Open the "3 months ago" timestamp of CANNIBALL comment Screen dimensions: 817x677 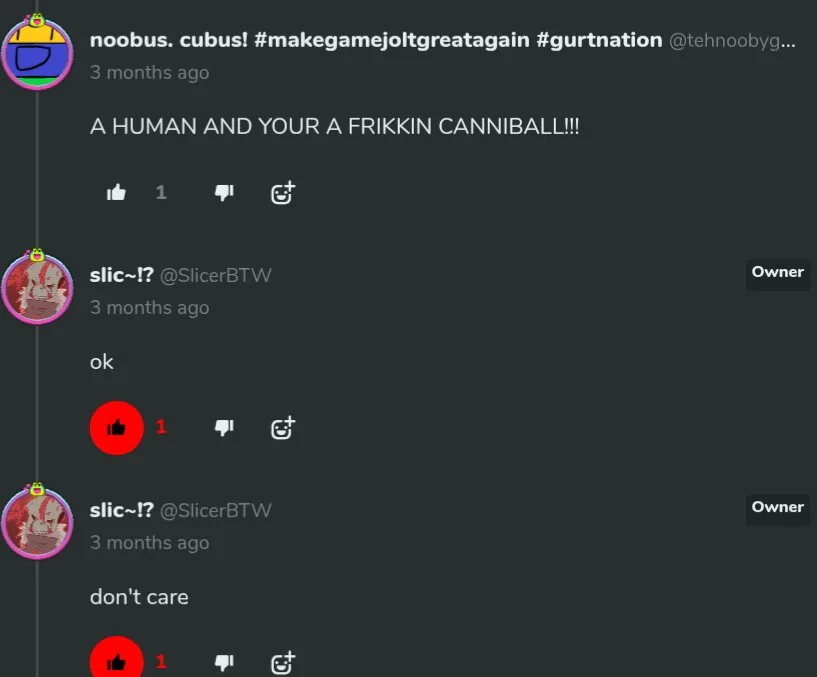pyautogui.click(x=150, y=72)
